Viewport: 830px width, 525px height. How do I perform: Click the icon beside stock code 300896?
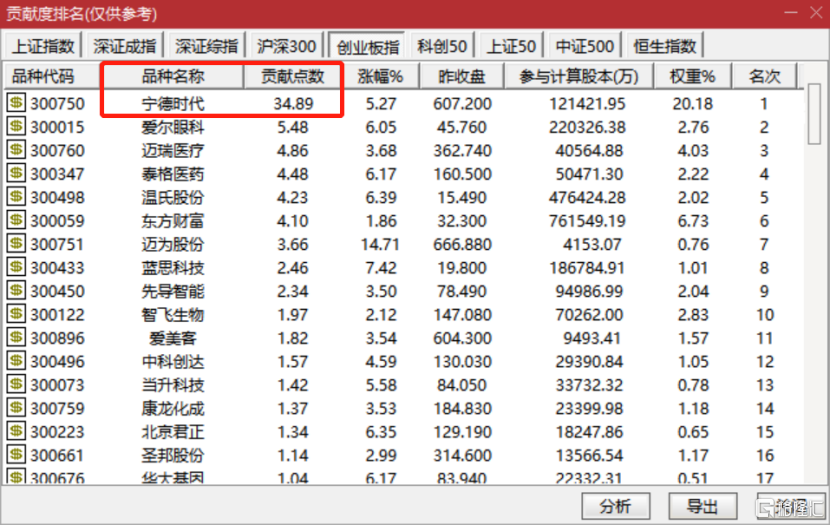(x=16, y=337)
